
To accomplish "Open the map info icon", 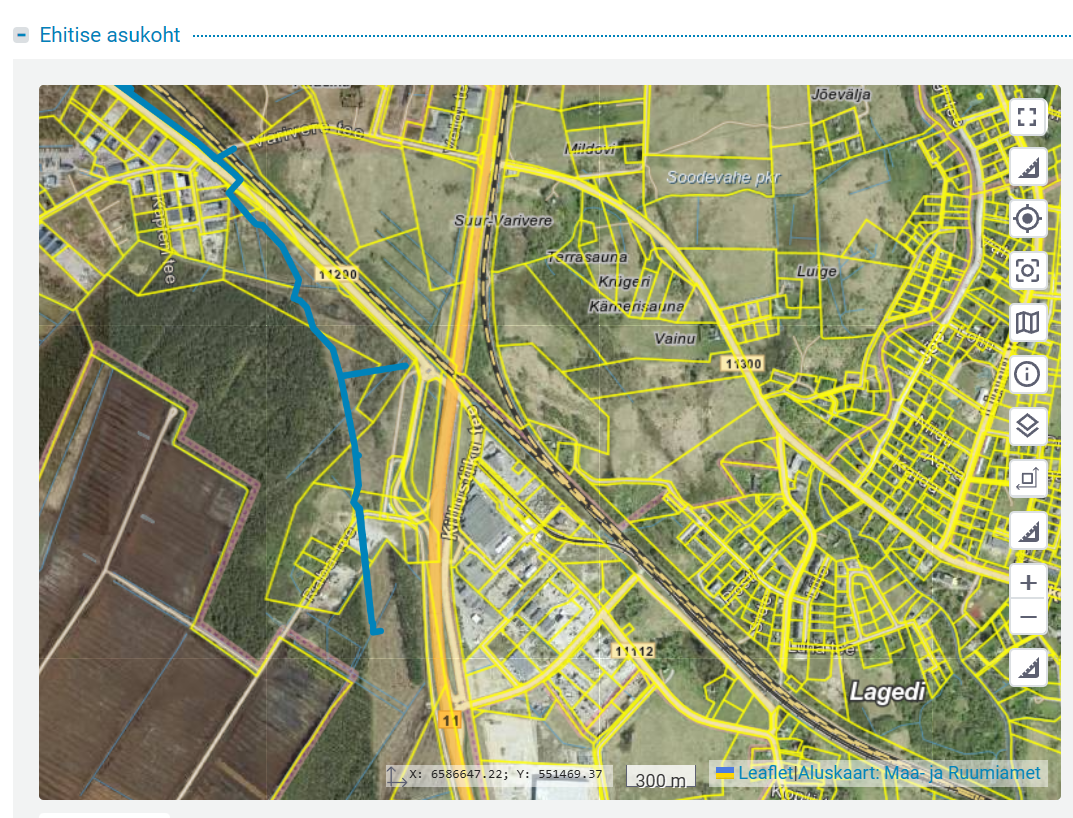I will coord(1027,375).
